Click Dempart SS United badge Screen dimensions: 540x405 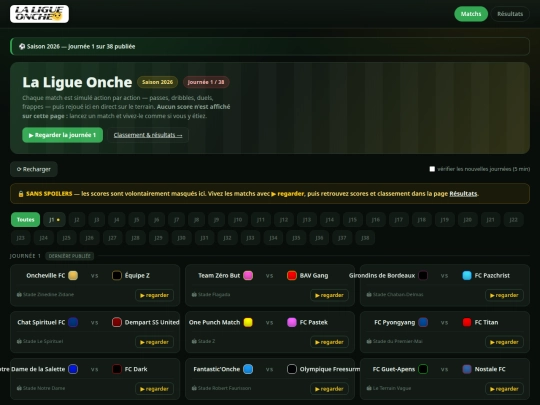point(117,322)
